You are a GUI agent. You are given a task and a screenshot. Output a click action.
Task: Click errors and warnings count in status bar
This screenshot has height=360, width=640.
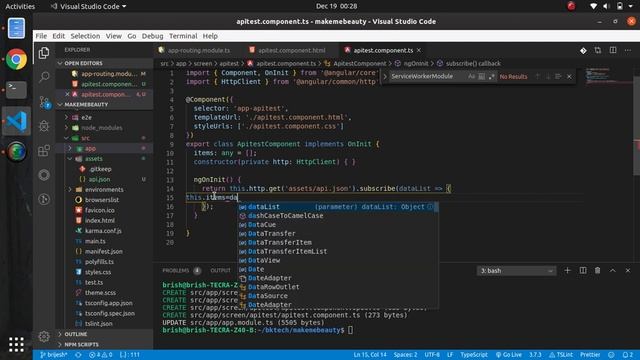100,355
